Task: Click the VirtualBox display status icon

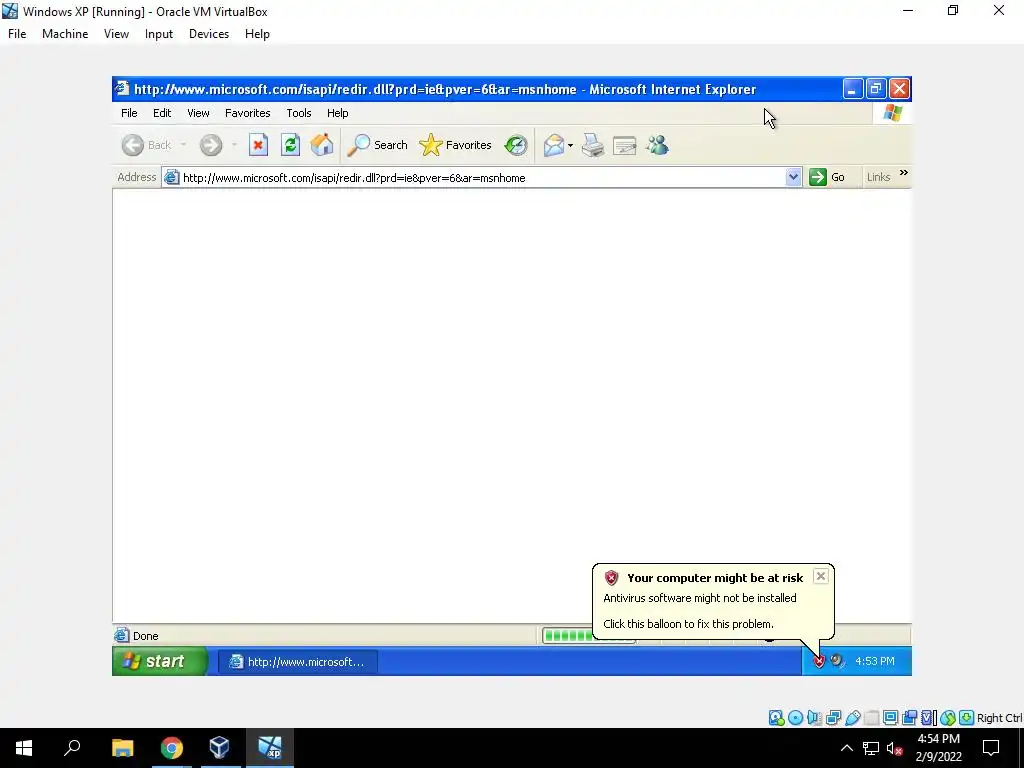Action: 890,718
